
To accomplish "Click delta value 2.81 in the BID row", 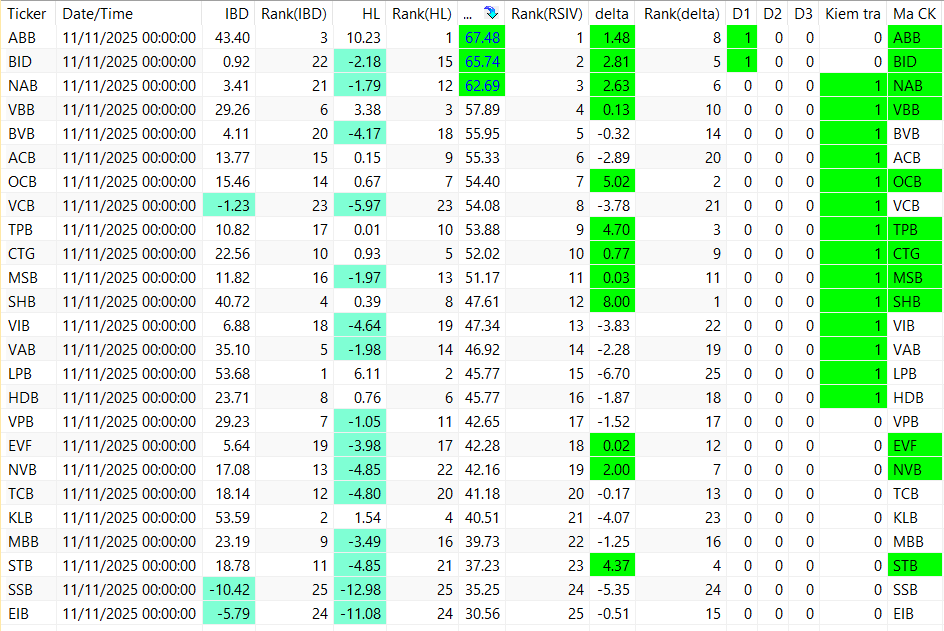I will 612,61.
